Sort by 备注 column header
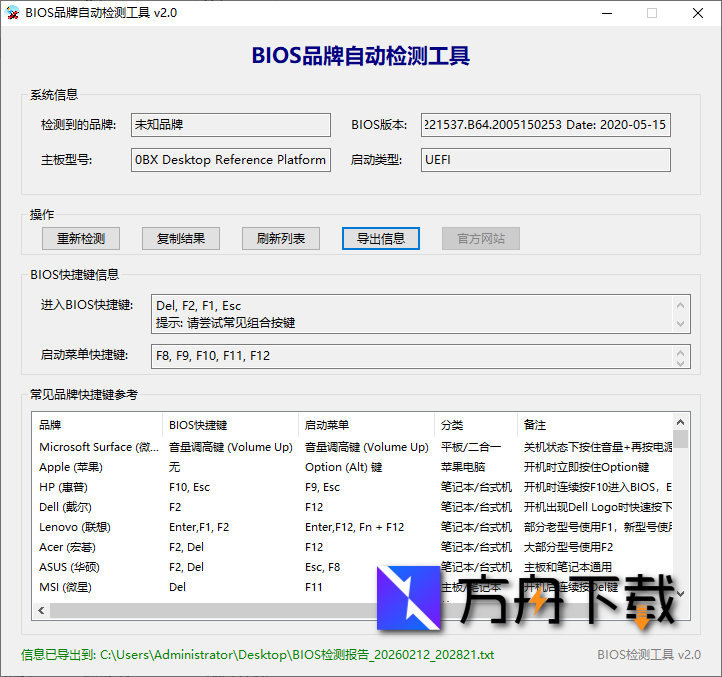 (x=595, y=425)
